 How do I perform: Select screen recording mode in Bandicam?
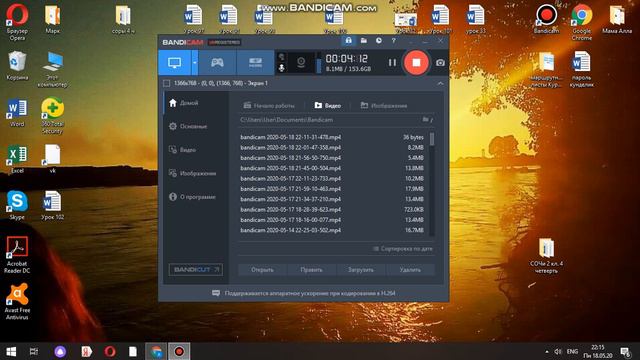175,62
